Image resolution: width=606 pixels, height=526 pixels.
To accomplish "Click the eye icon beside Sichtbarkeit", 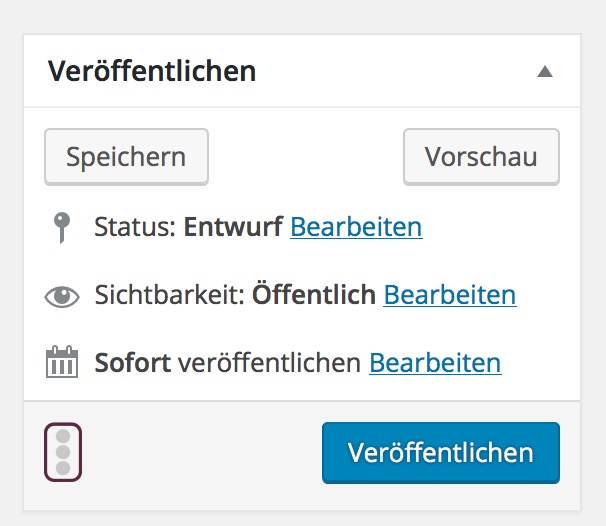I will coord(62,296).
